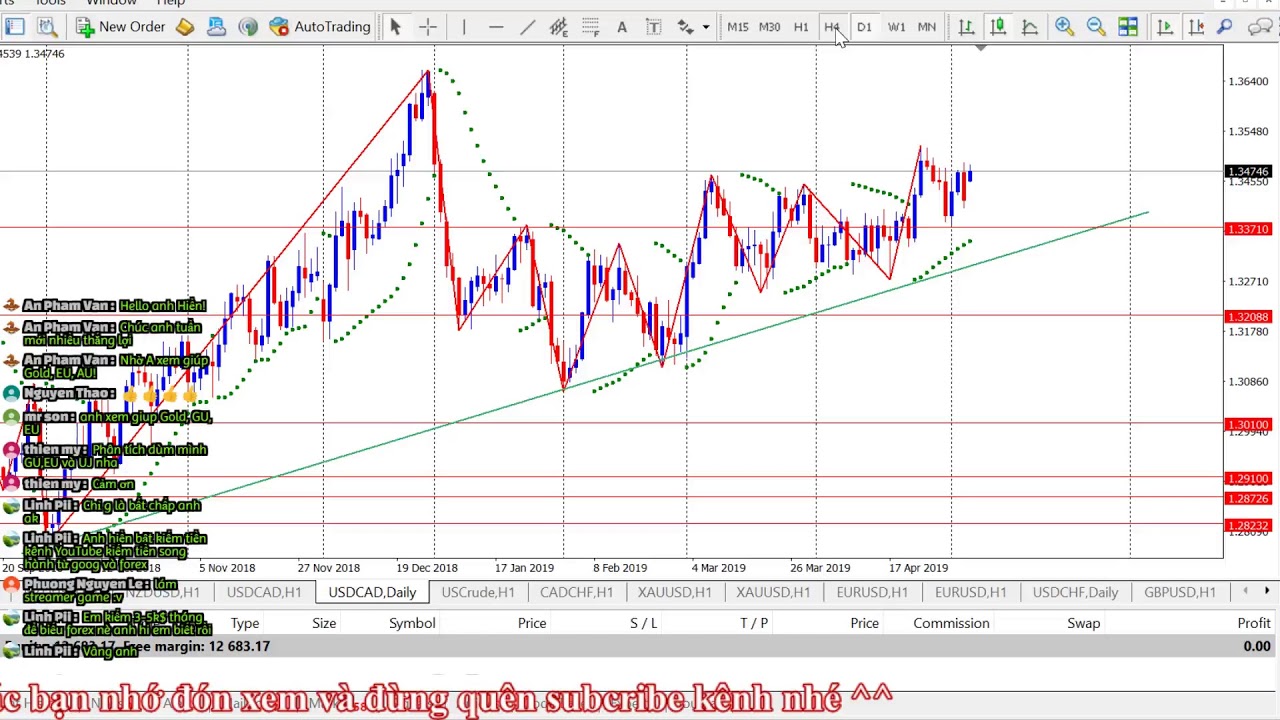The image size is (1280, 720).
Task: Sort trades by Profit column
Action: [1254, 623]
